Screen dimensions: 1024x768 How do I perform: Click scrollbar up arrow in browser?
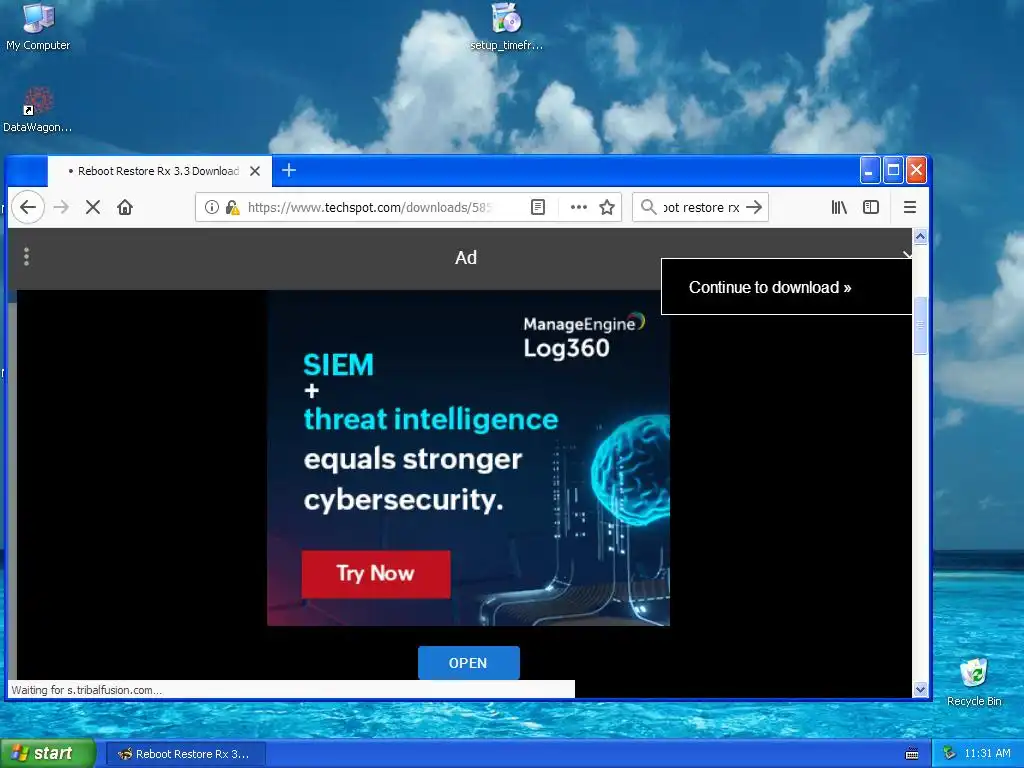point(920,236)
